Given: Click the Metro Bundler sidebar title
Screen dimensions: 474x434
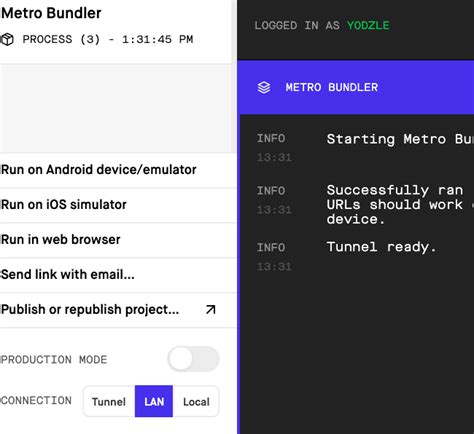Looking at the screenshot, I should 51,13.
